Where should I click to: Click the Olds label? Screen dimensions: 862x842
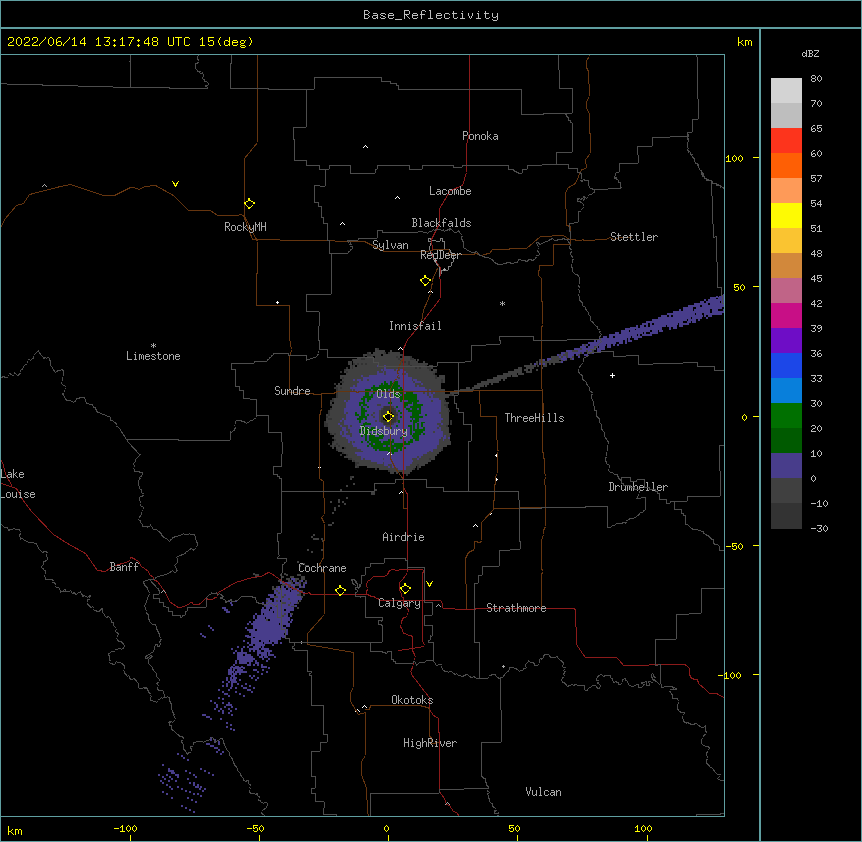pyautogui.click(x=388, y=394)
